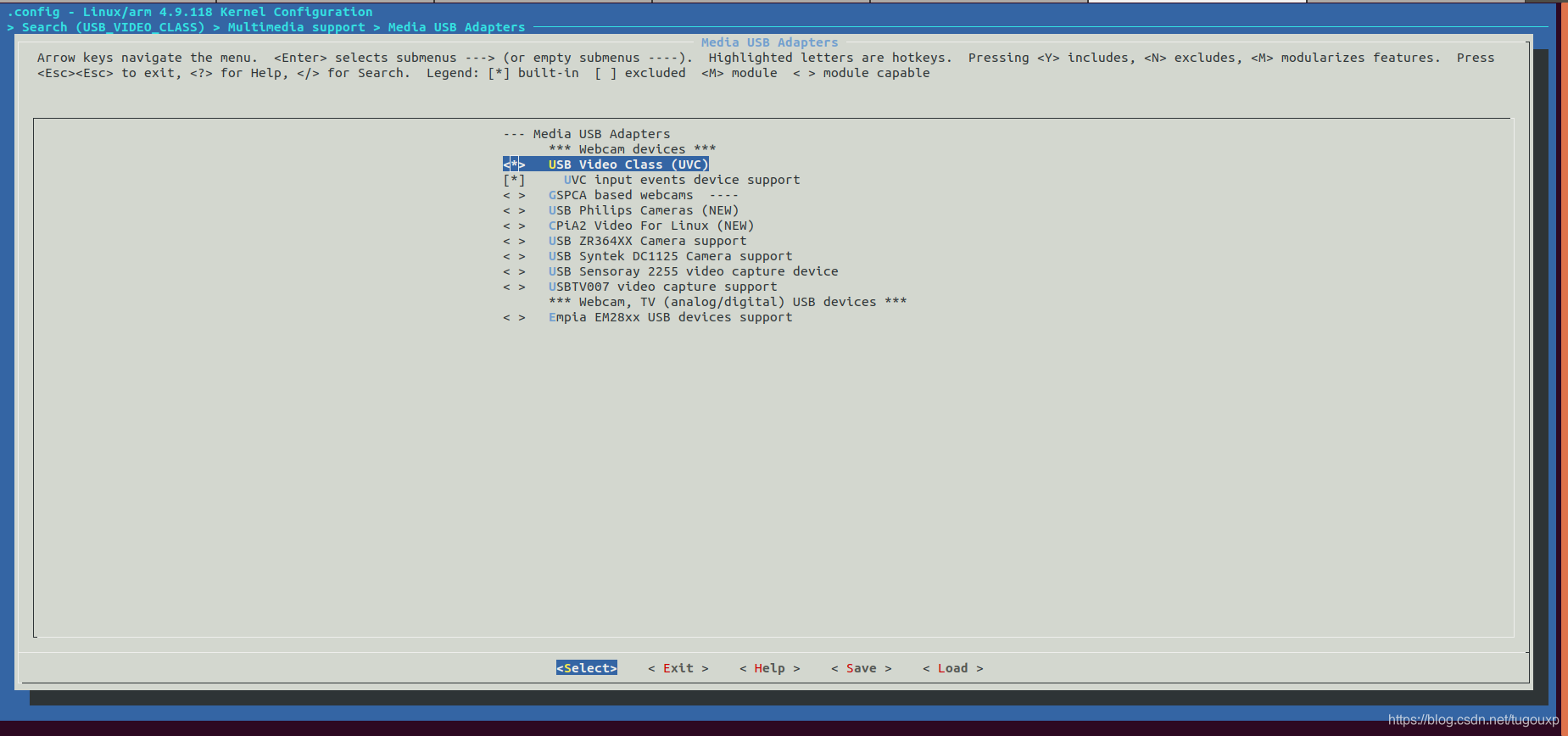1568x736 pixels.
Task: Toggle USB Sensoray 2255 capture box
Action: point(514,271)
